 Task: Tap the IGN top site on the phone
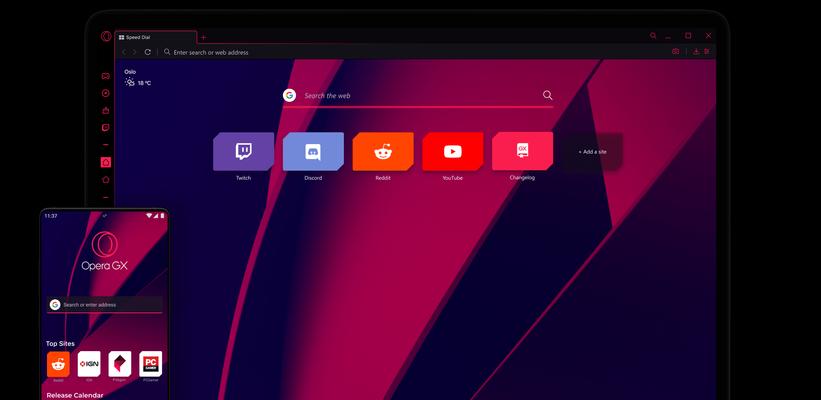pos(89,364)
